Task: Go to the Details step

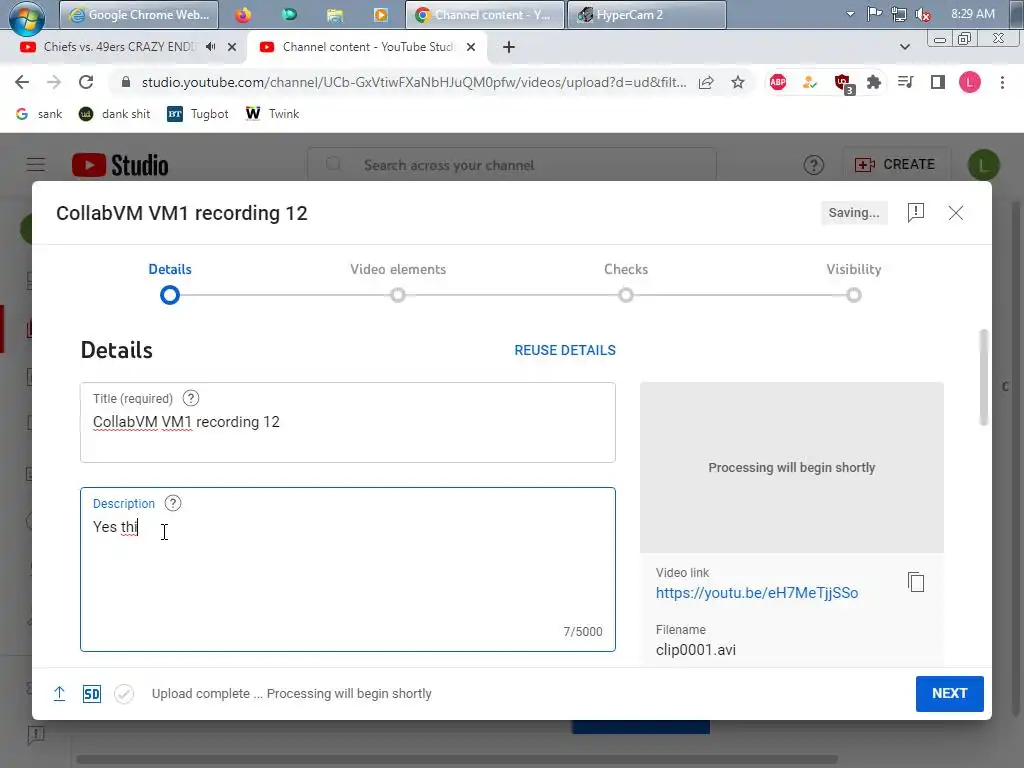Action: click(x=170, y=283)
